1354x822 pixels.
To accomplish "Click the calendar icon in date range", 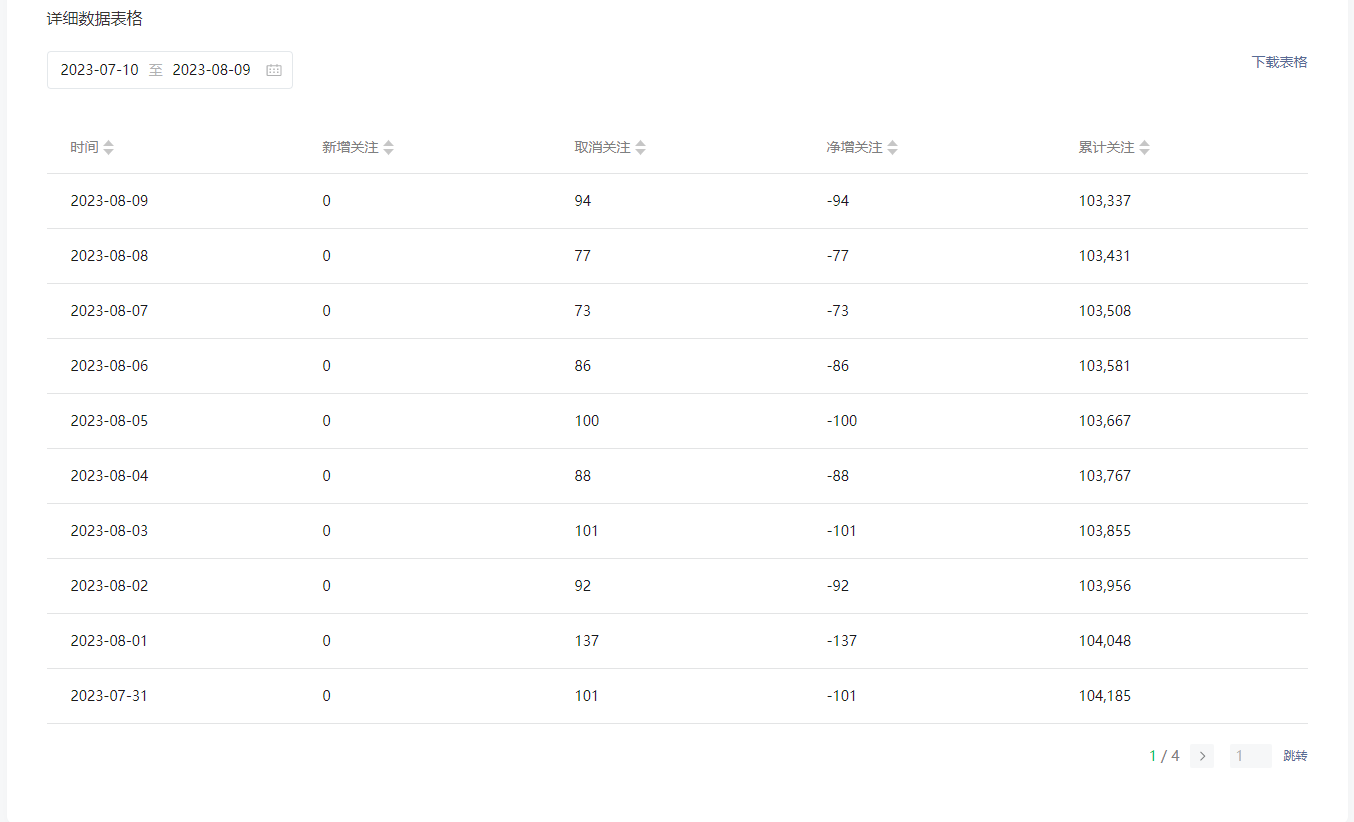I will coord(274,70).
